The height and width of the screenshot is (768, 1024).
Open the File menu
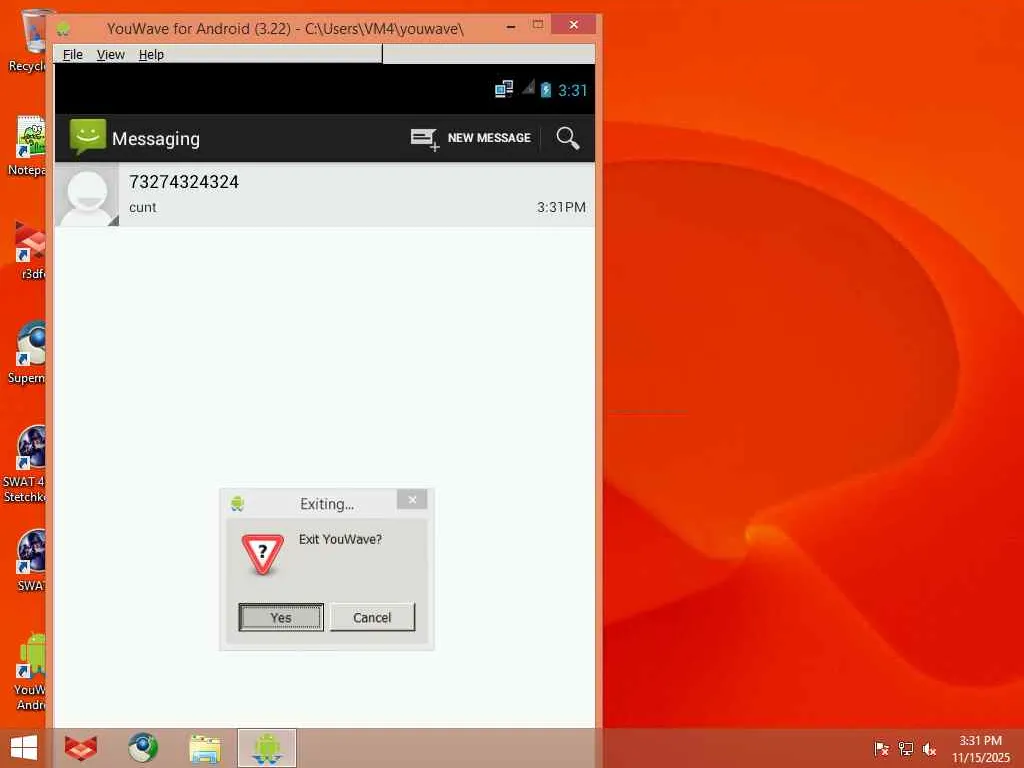(72, 54)
